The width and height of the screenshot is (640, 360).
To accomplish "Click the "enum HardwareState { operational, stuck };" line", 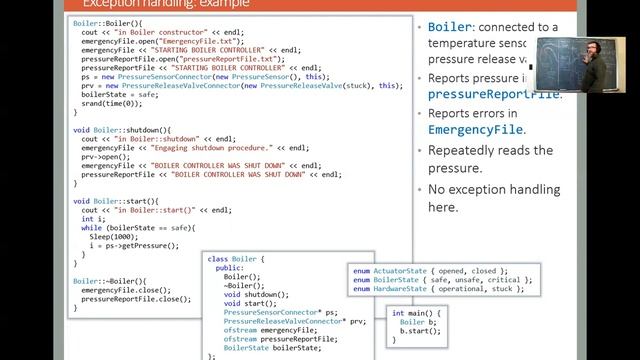I will 439,289.
